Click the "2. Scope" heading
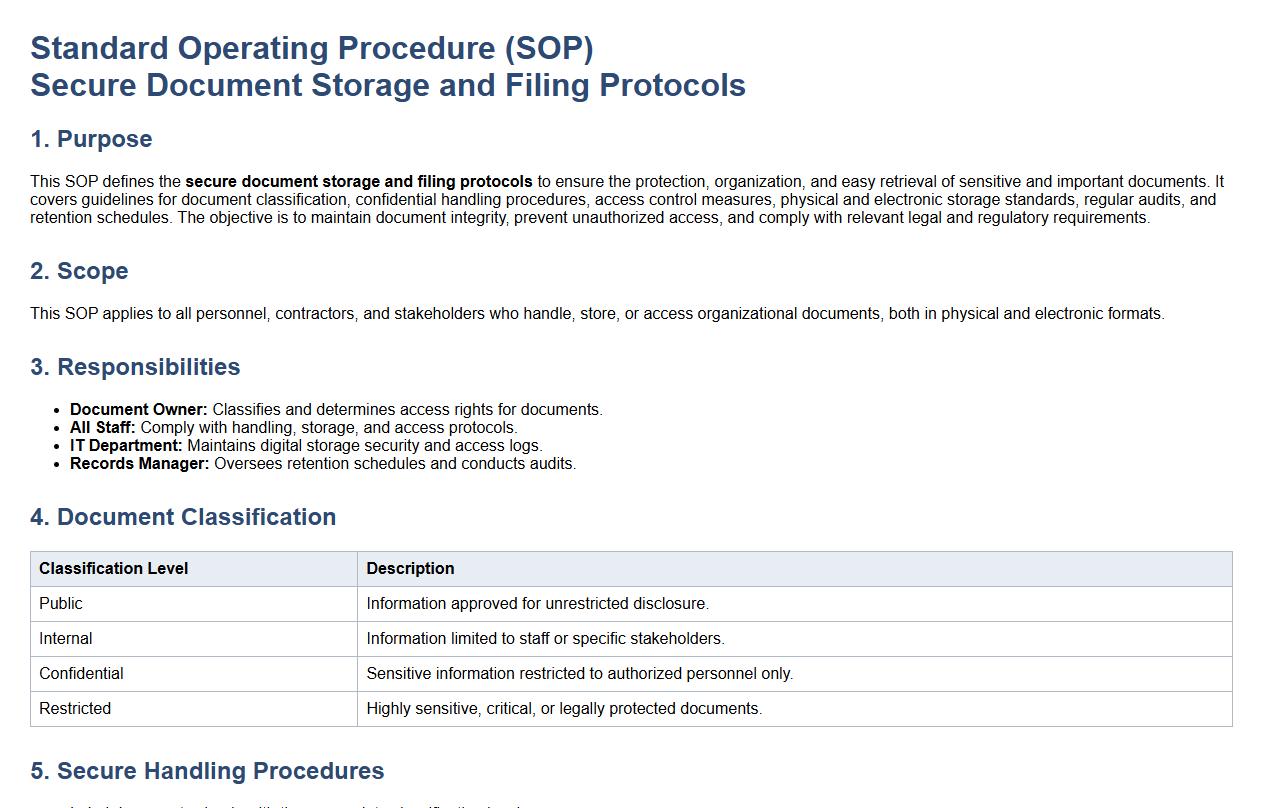This screenshot has height=808, width=1263. (79, 271)
